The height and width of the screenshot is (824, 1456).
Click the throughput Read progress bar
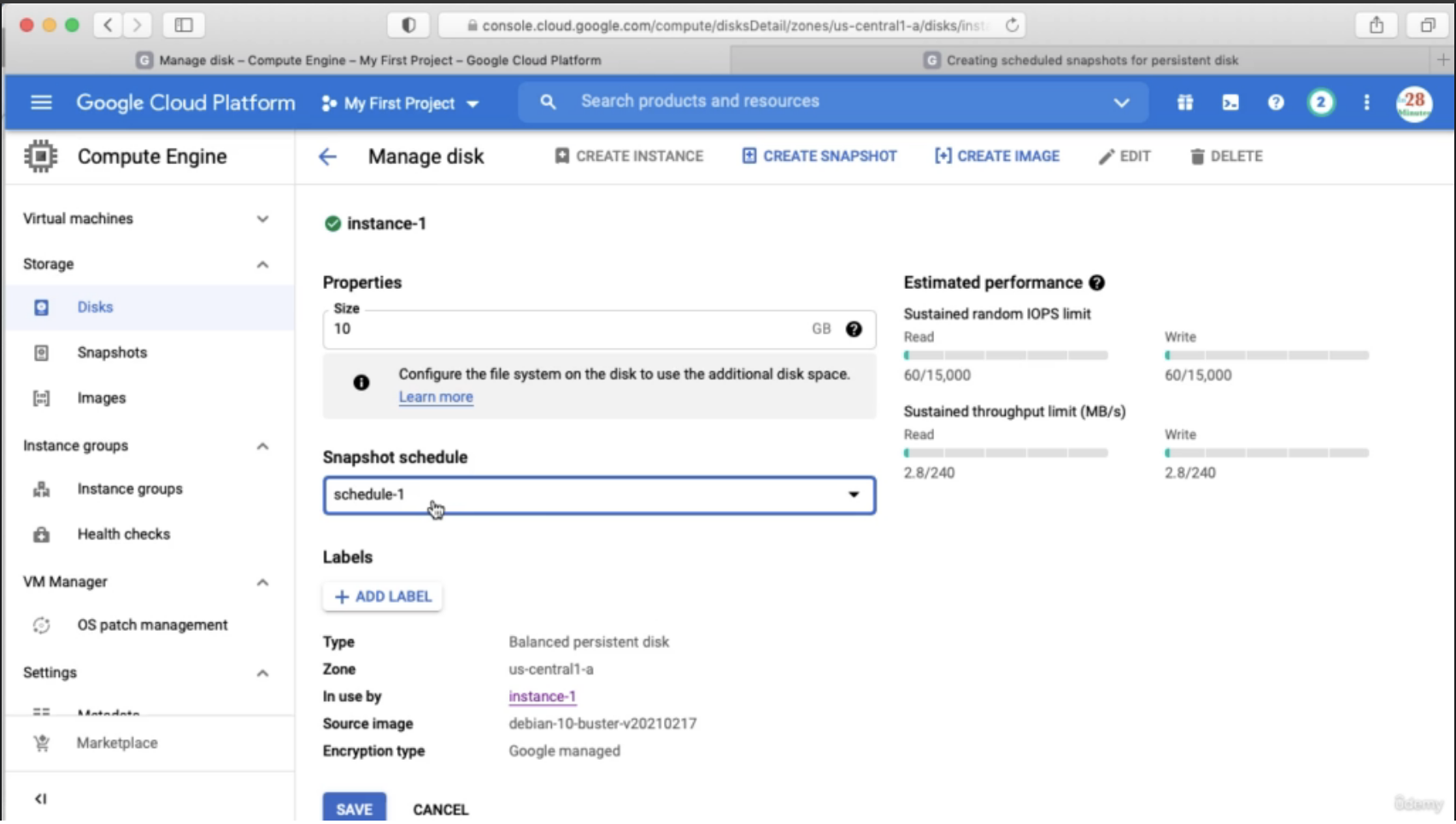pyautogui.click(x=1006, y=453)
